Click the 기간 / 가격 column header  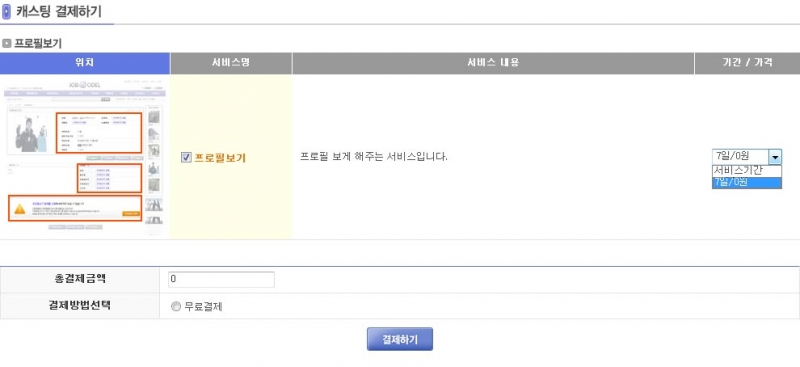(x=747, y=63)
